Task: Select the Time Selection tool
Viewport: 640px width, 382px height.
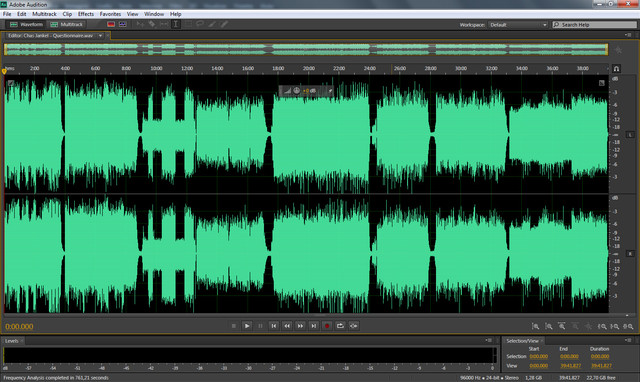Action: pos(176,24)
